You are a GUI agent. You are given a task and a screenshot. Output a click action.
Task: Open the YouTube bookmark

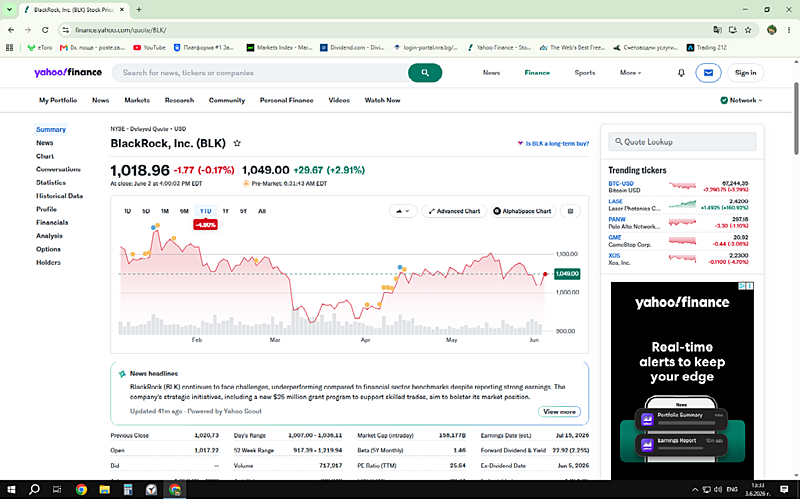coord(149,47)
